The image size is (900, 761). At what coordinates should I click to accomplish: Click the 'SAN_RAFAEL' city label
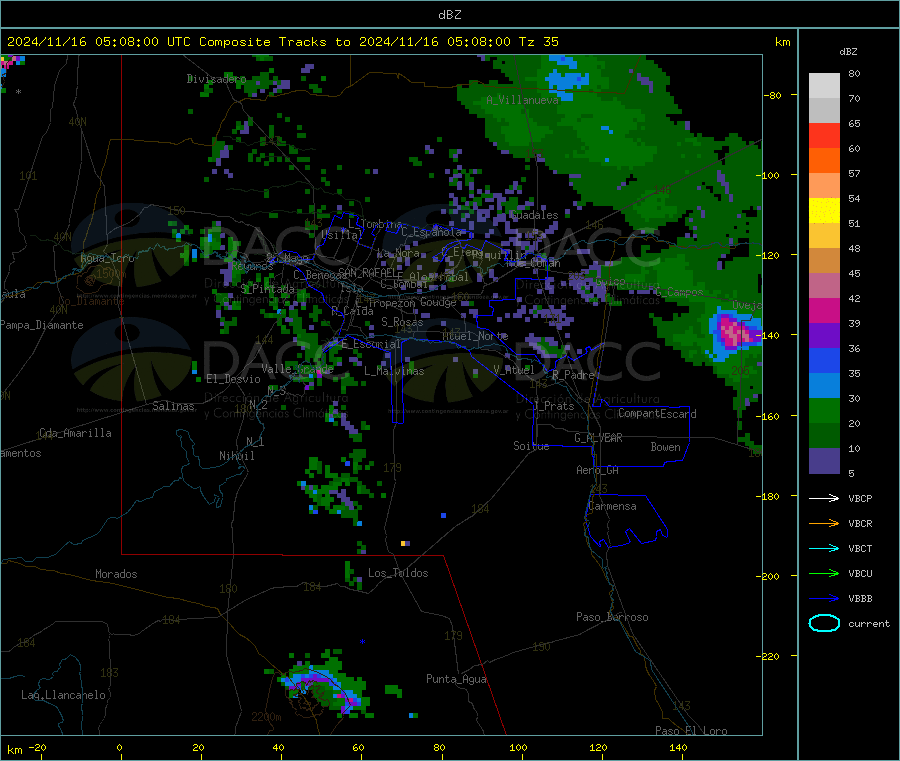[367, 272]
